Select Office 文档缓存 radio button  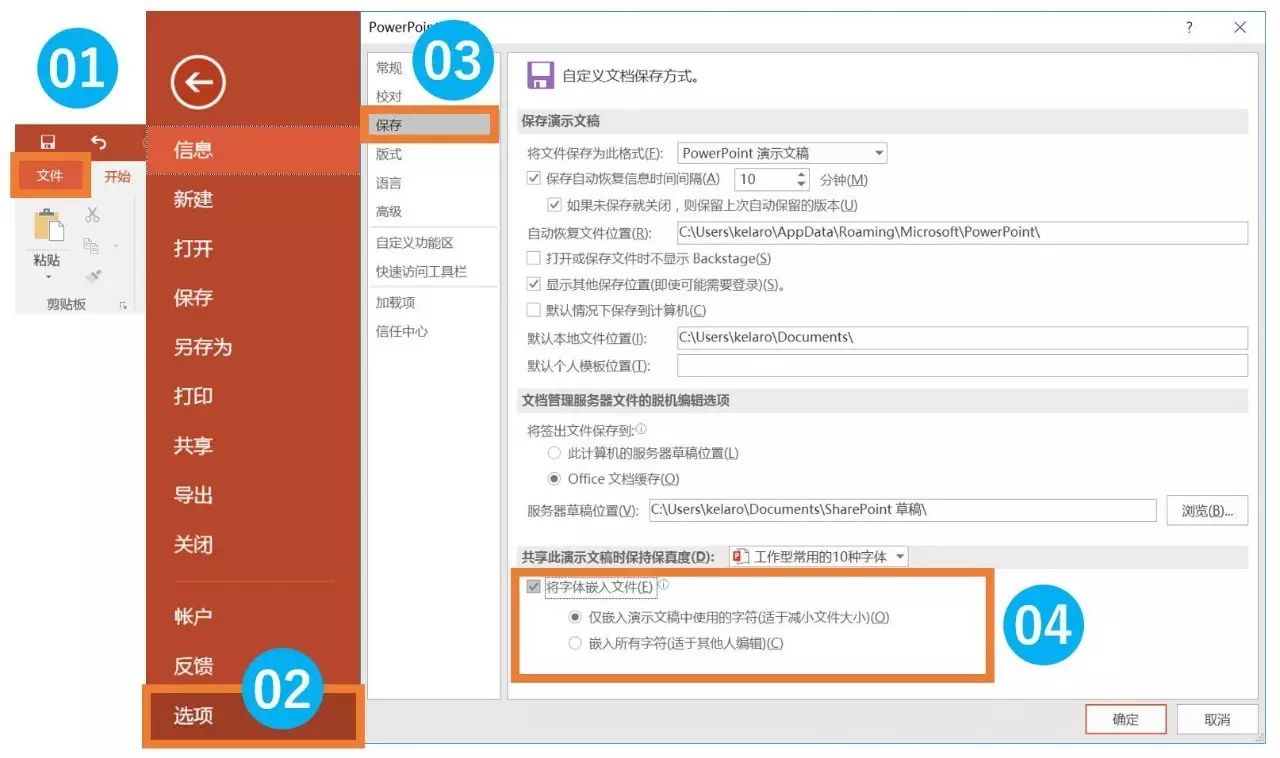(x=554, y=479)
